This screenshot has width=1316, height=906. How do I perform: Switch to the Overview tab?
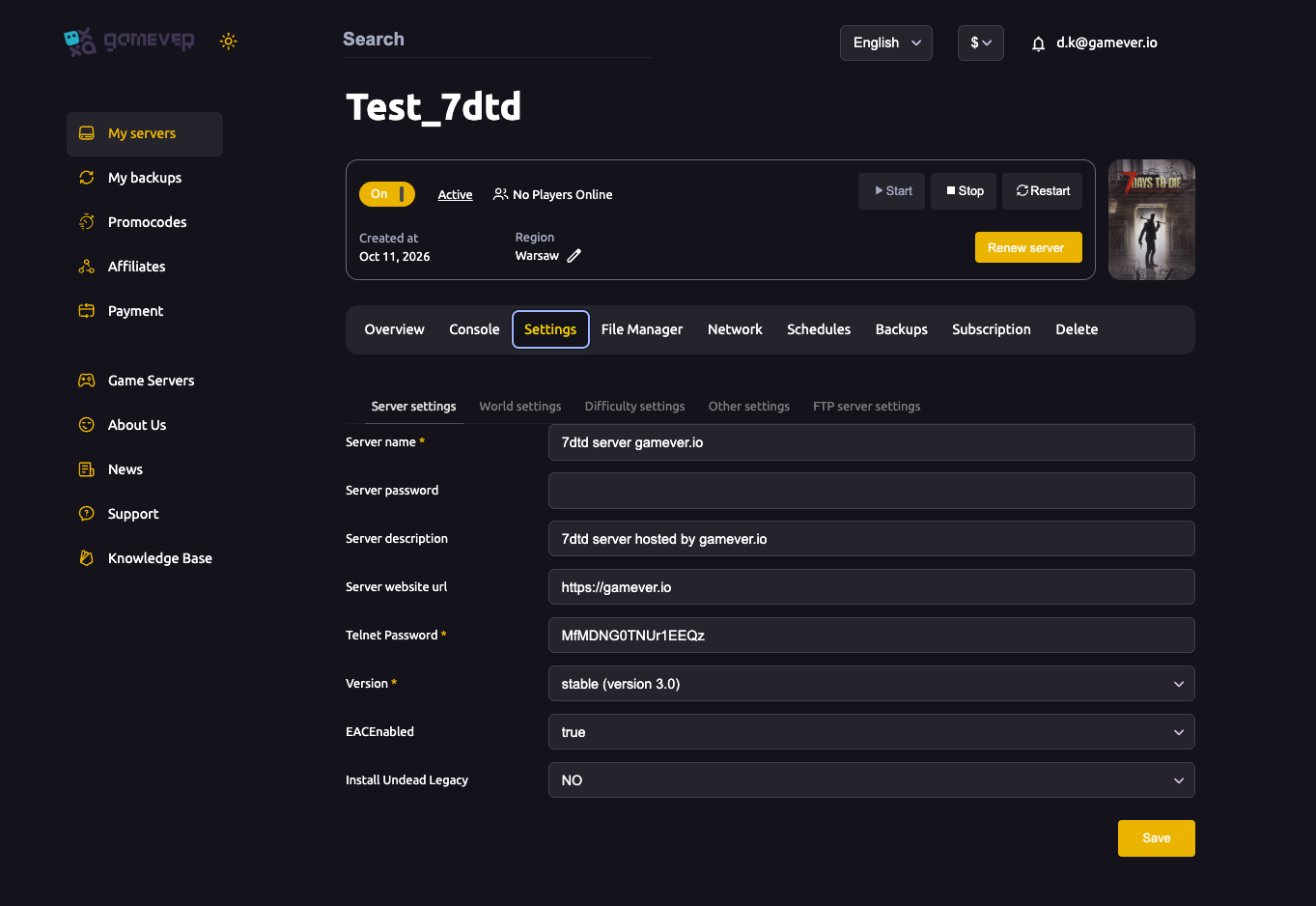click(x=394, y=329)
